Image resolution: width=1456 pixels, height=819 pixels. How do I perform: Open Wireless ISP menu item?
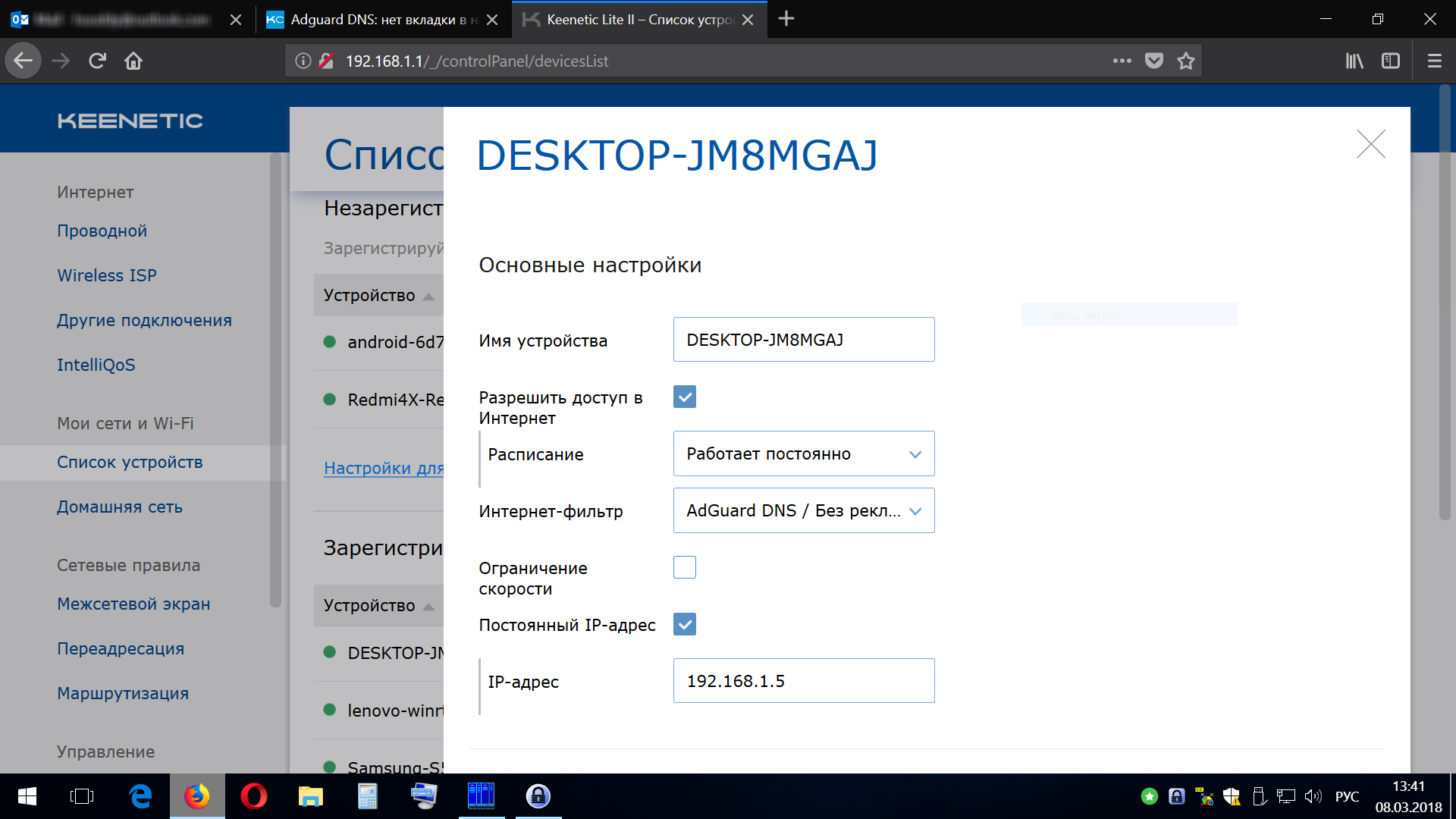[x=107, y=275]
